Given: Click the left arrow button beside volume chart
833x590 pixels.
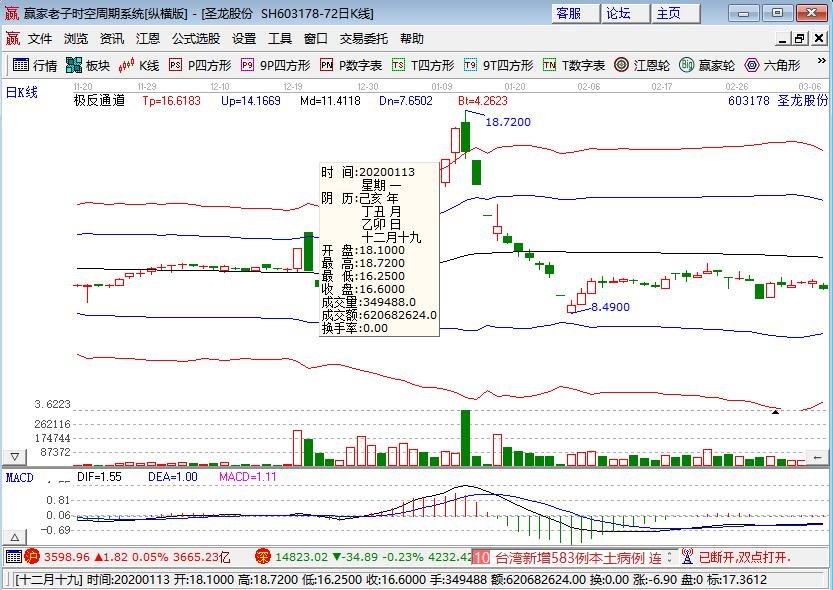Looking at the screenshot, I should [x=817, y=457].
